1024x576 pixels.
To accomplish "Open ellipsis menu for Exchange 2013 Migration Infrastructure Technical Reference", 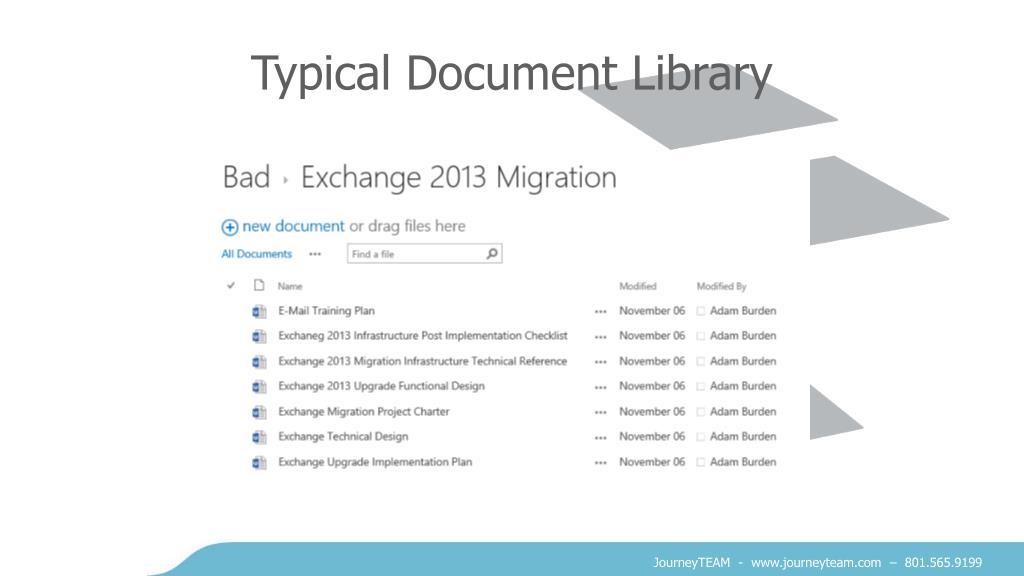I will [x=601, y=362].
